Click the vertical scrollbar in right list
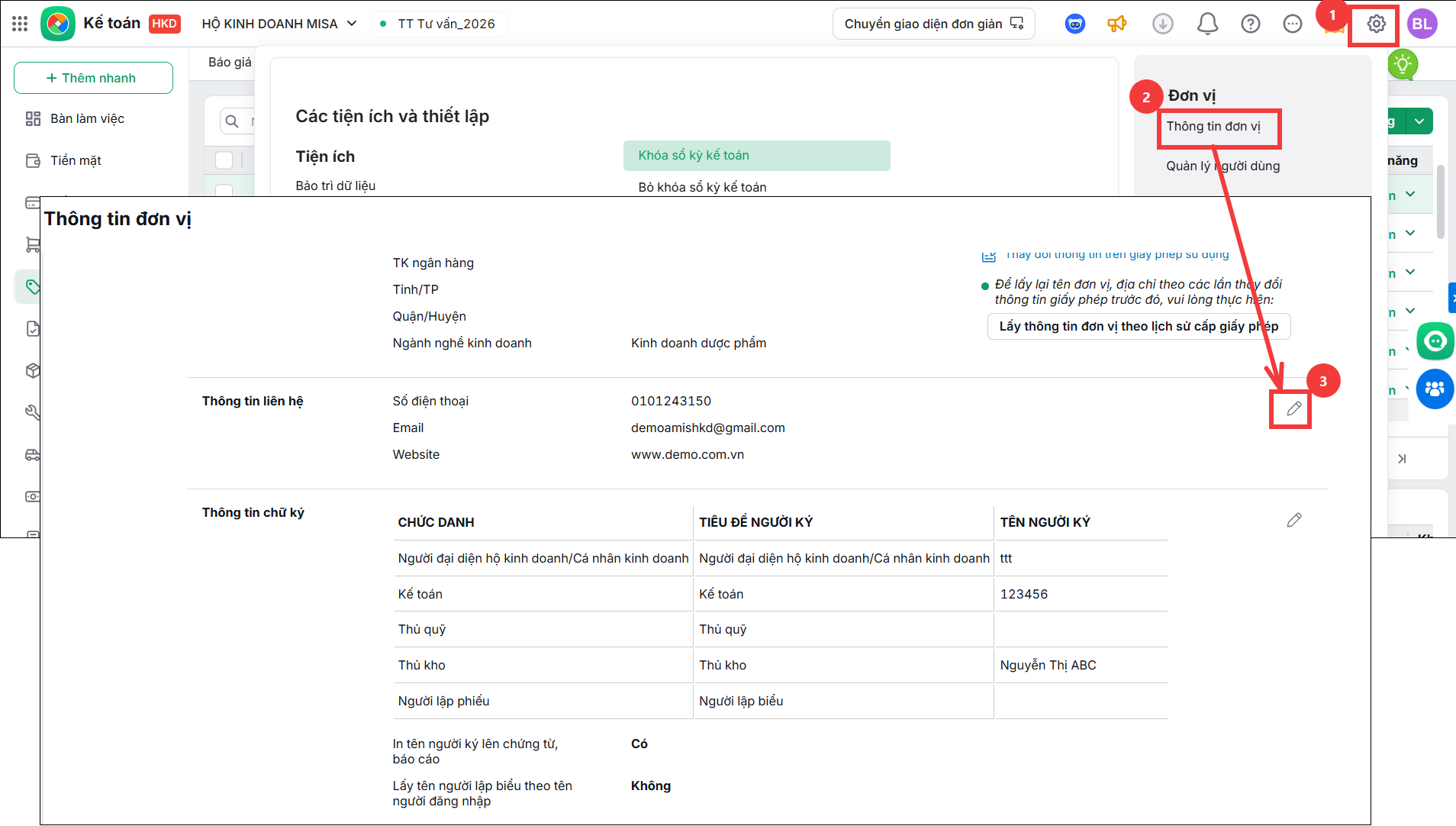 [x=1440, y=202]
